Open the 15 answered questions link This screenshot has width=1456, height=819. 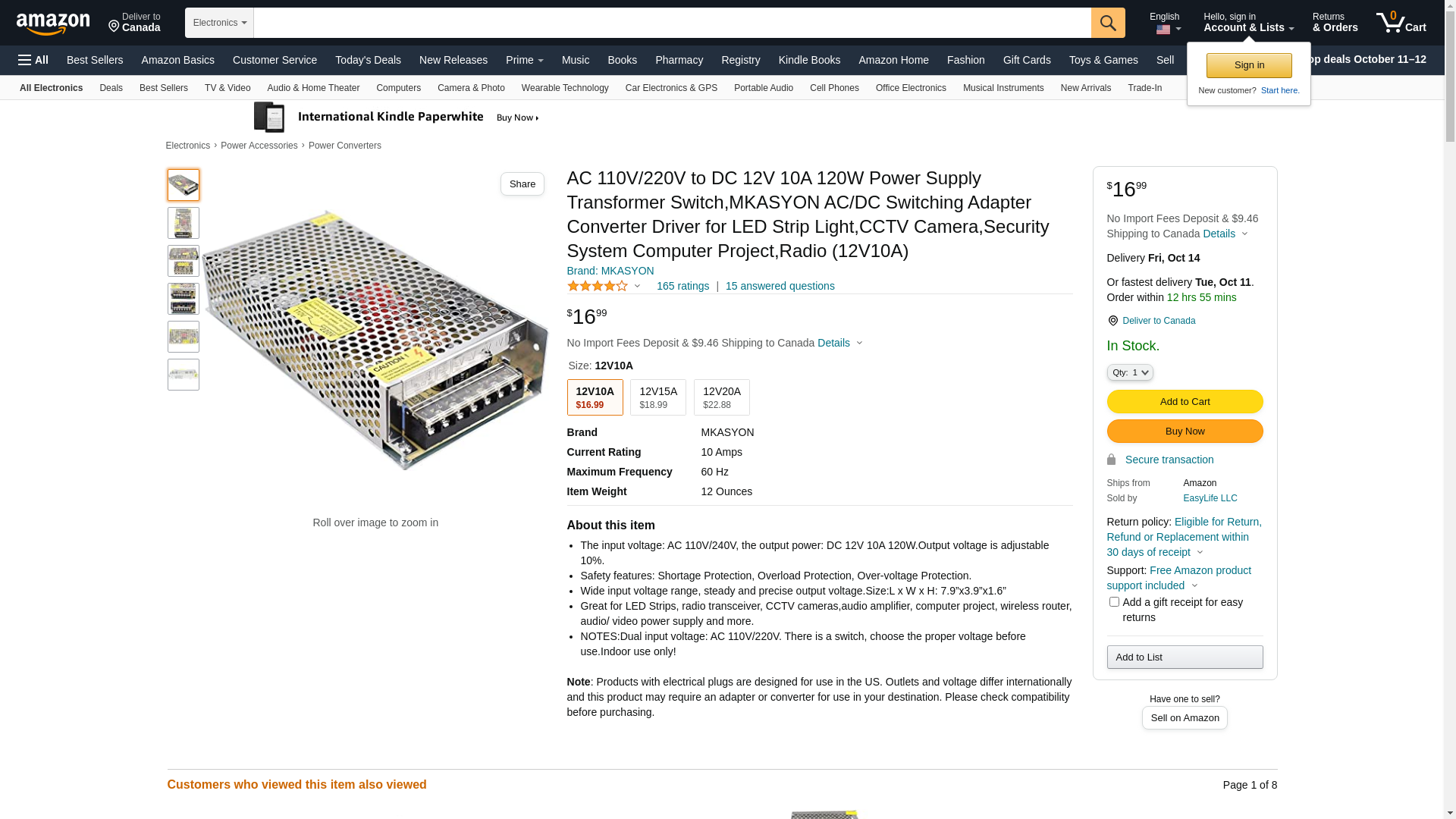(x=780, y=287)
